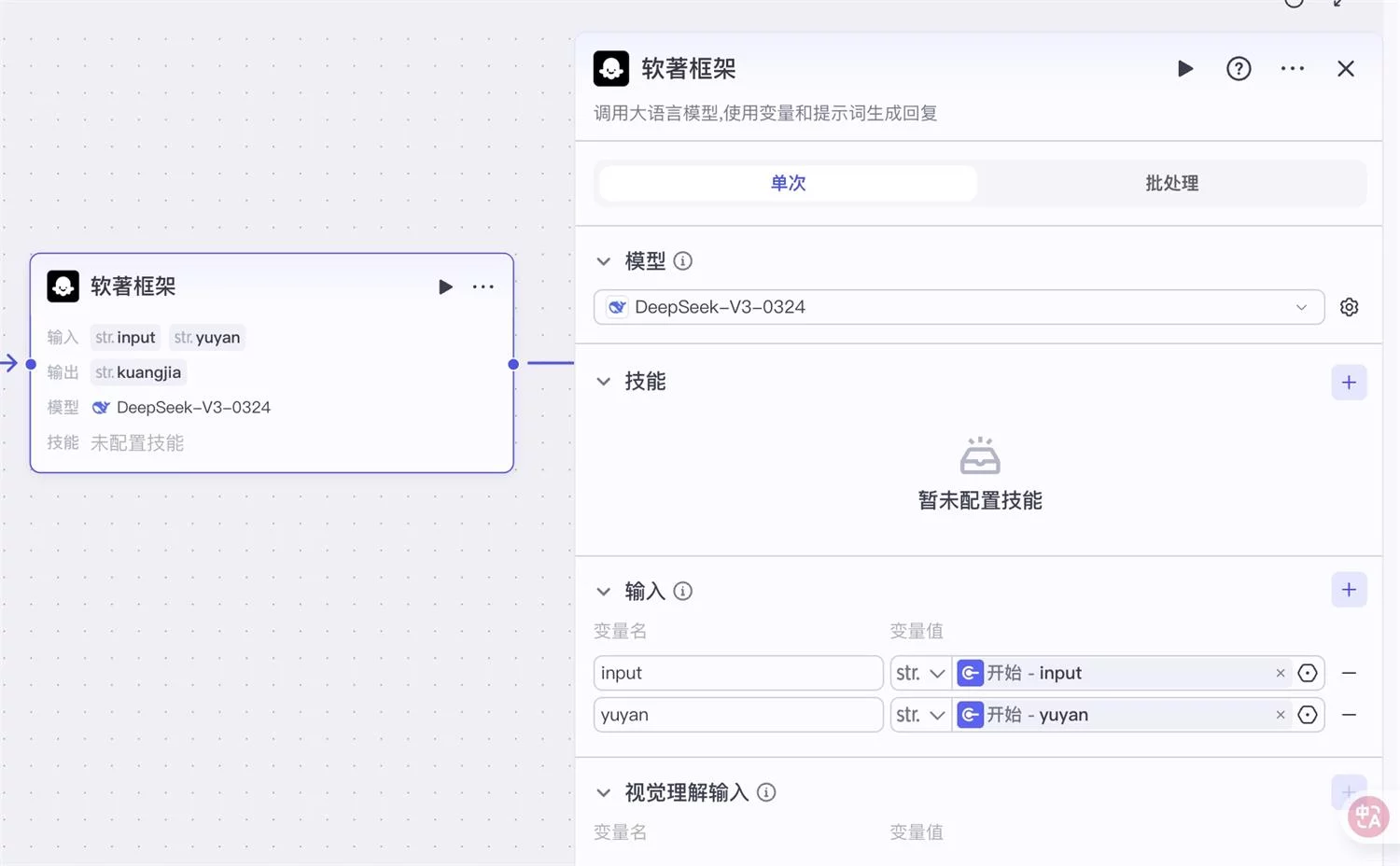Viewport: 1400px width, 866px height.
Task: Switch to the 批处理 tab
Action: 1170,183
